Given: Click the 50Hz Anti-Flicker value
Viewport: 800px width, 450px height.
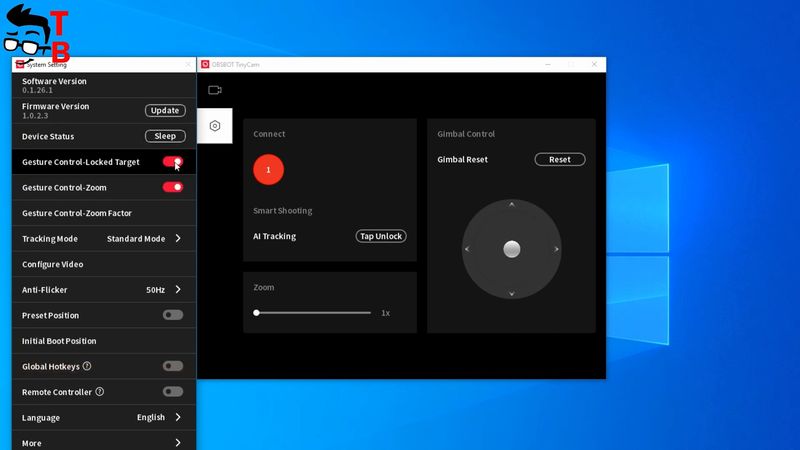Looking at the screenshot, I should click(x=156, y=290).
